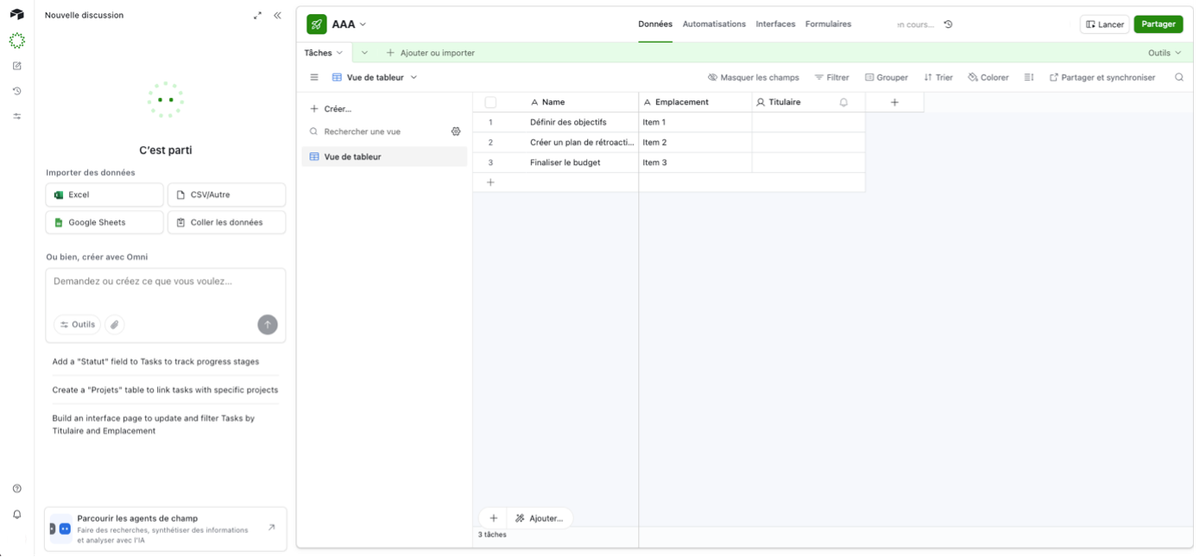Screen dimensions: 1200x559
Task: Open the sliders settings icon in left sidebar
Action: [x=17, y=116]
